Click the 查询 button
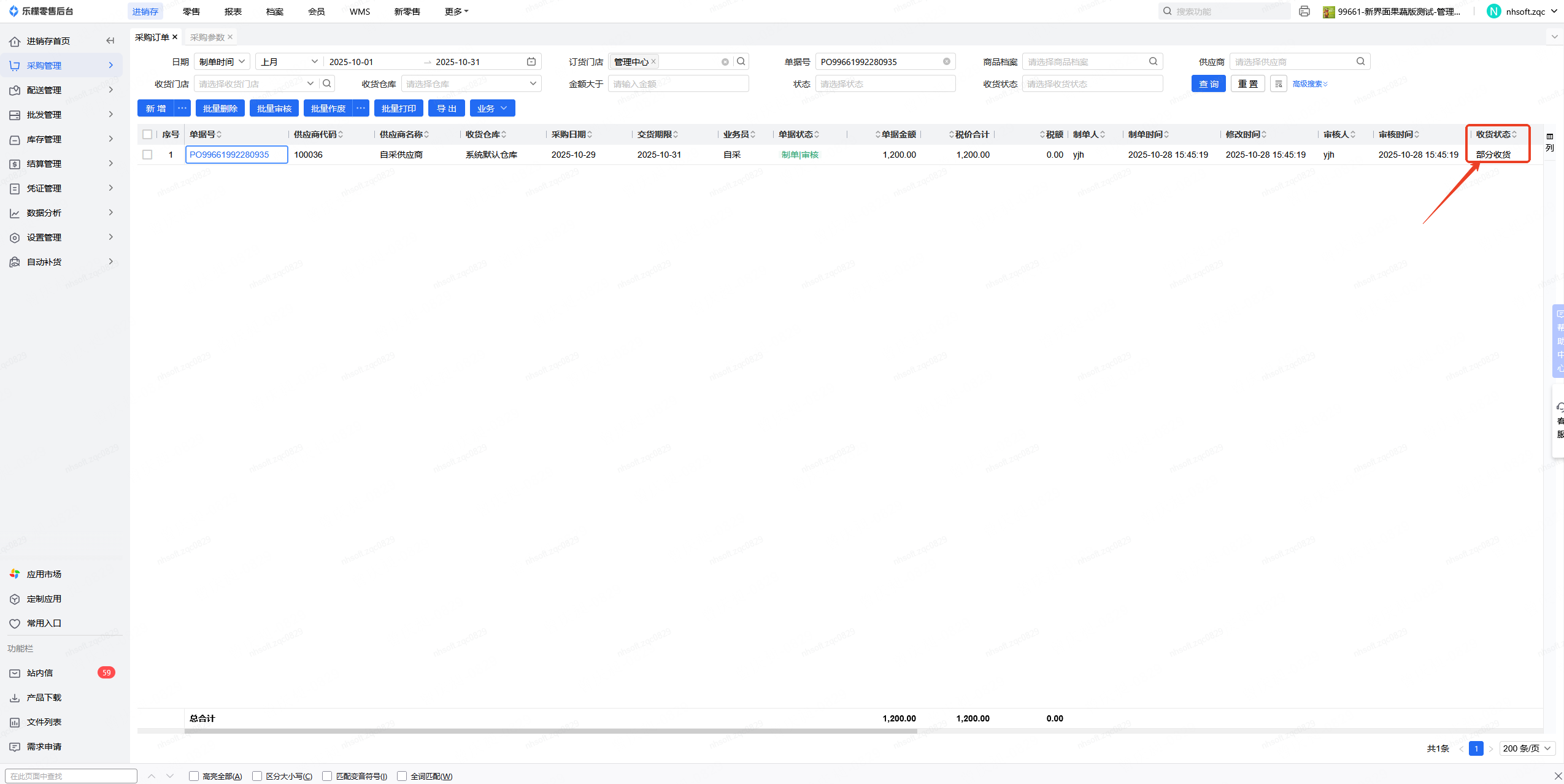 1208,84
